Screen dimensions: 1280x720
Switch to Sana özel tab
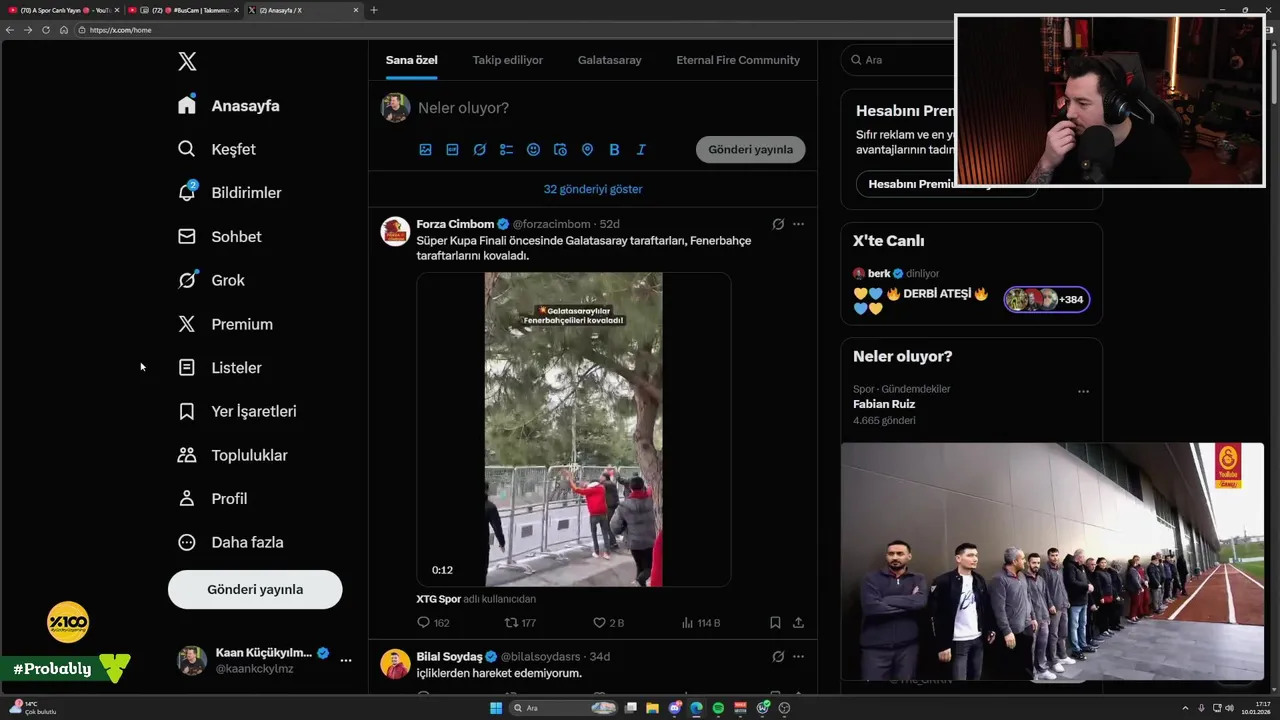coord(412,60)
